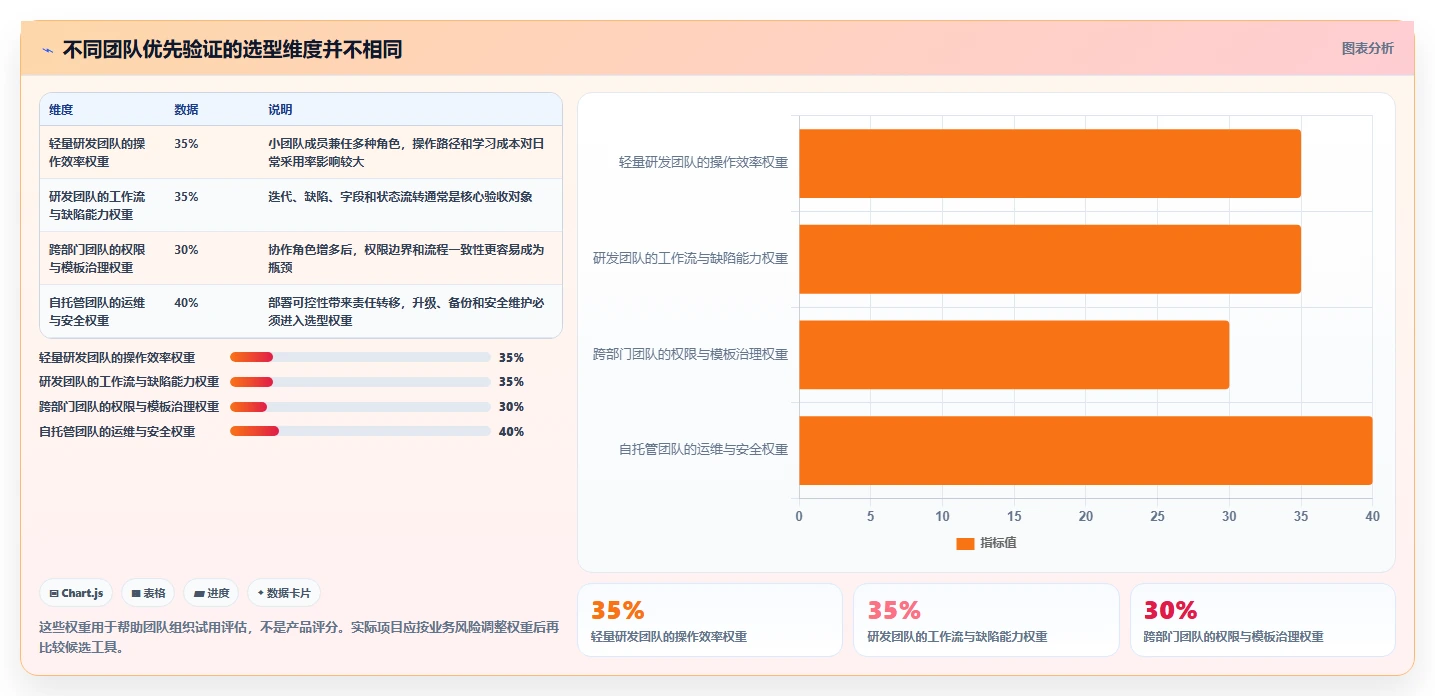Click the 图表分析 label in header
Image resolution: width=1435 pixels, height=696 pixels.
tap(1367, 48)
